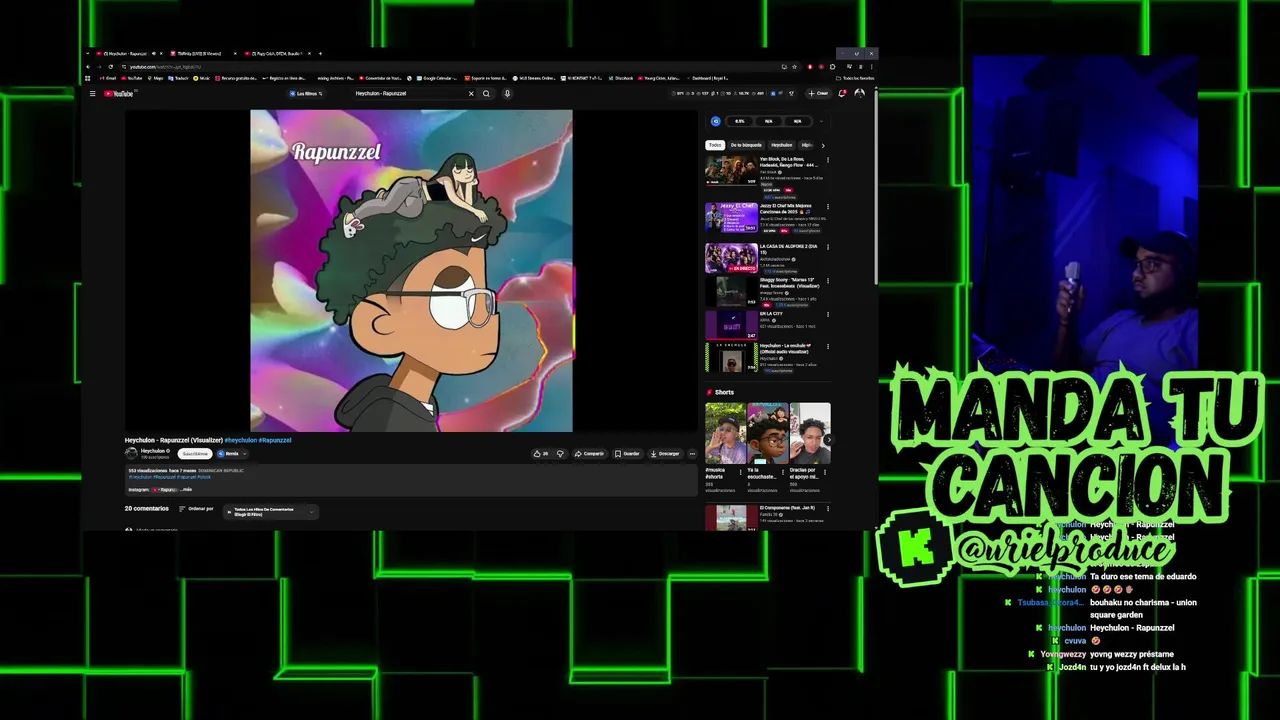This screenshot has width=1280, height=720.
Task: Click the Suscribirme button
Action: coord(195,454)
